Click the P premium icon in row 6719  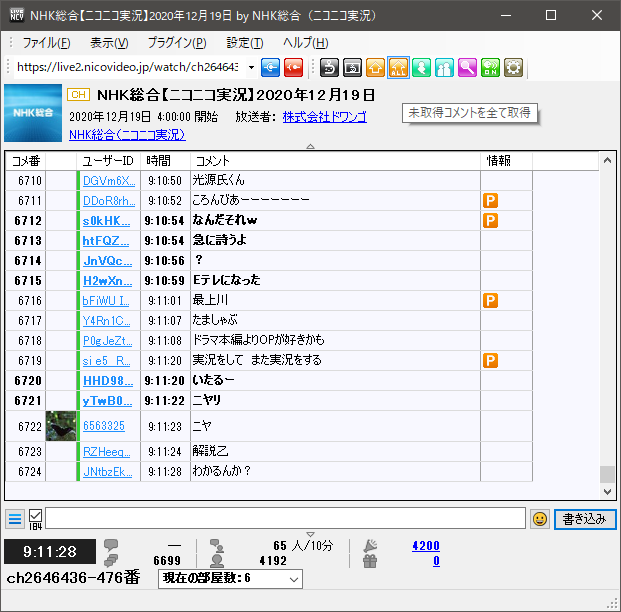tap(490, 360)
